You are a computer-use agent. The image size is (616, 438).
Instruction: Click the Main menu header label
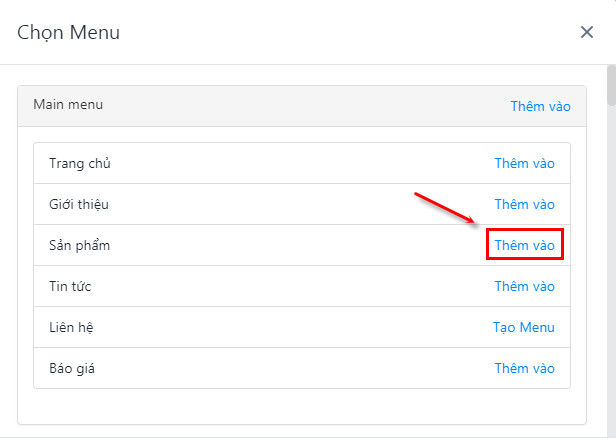(68, 104)
